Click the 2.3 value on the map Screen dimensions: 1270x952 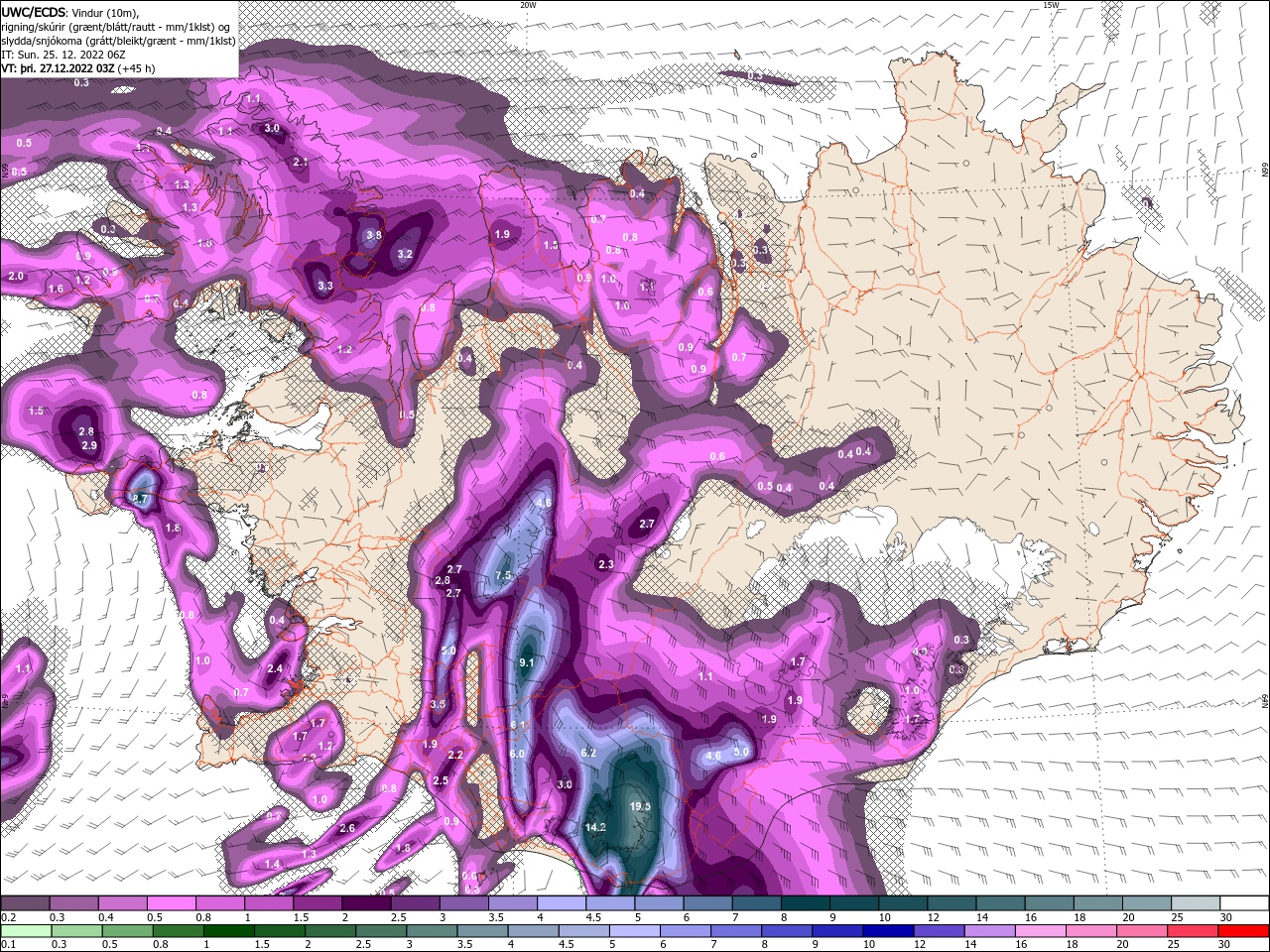[606, 564]
